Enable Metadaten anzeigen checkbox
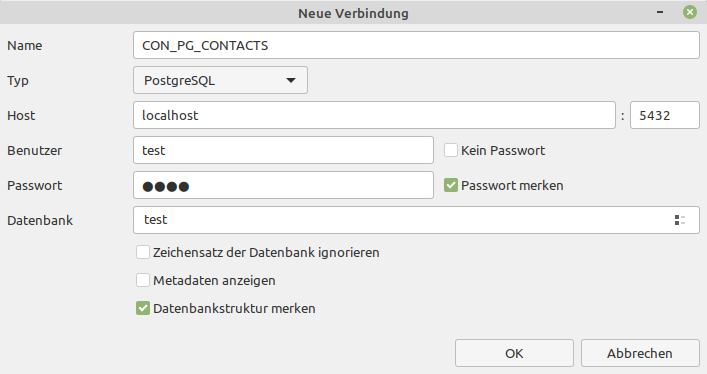This screenshot has width=707, height=374. tap(143, 280)
